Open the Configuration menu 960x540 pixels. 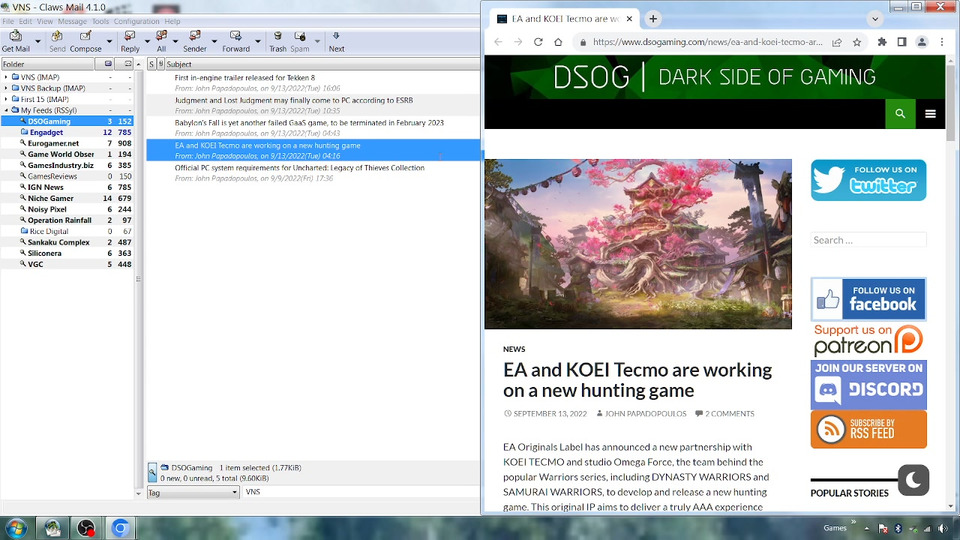tap(136, 21)
